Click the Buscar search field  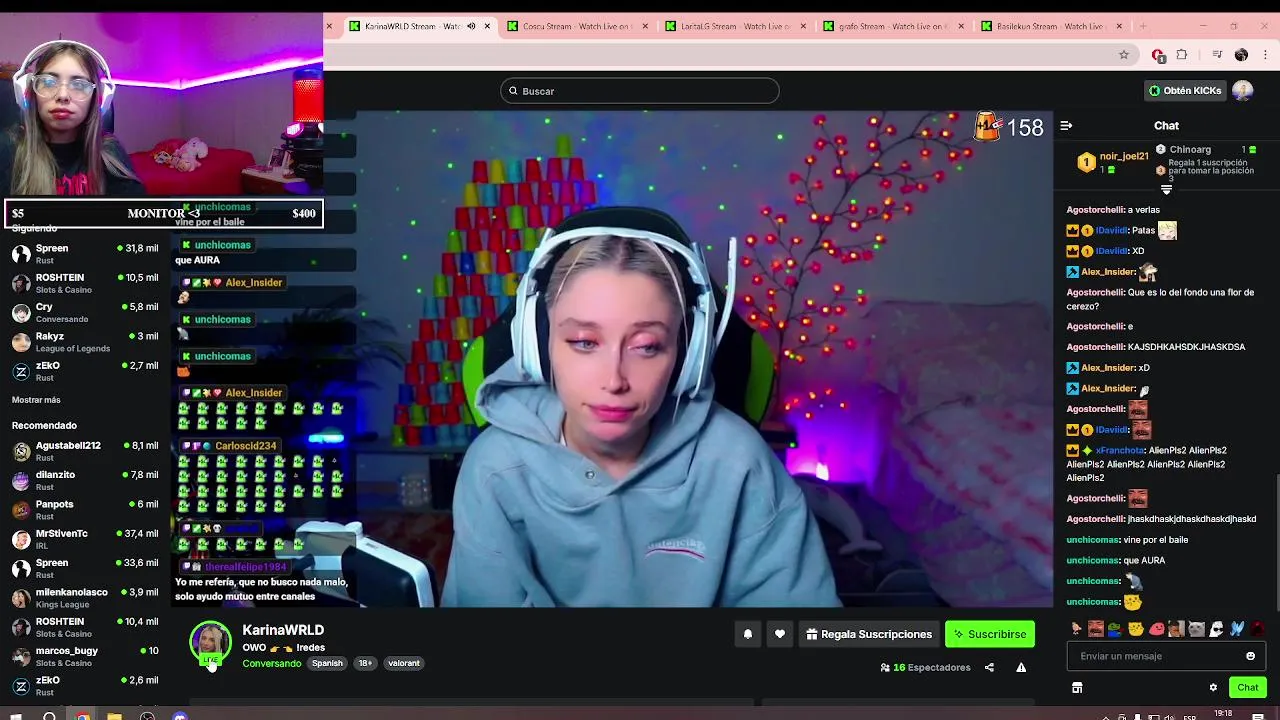(640, 91)
